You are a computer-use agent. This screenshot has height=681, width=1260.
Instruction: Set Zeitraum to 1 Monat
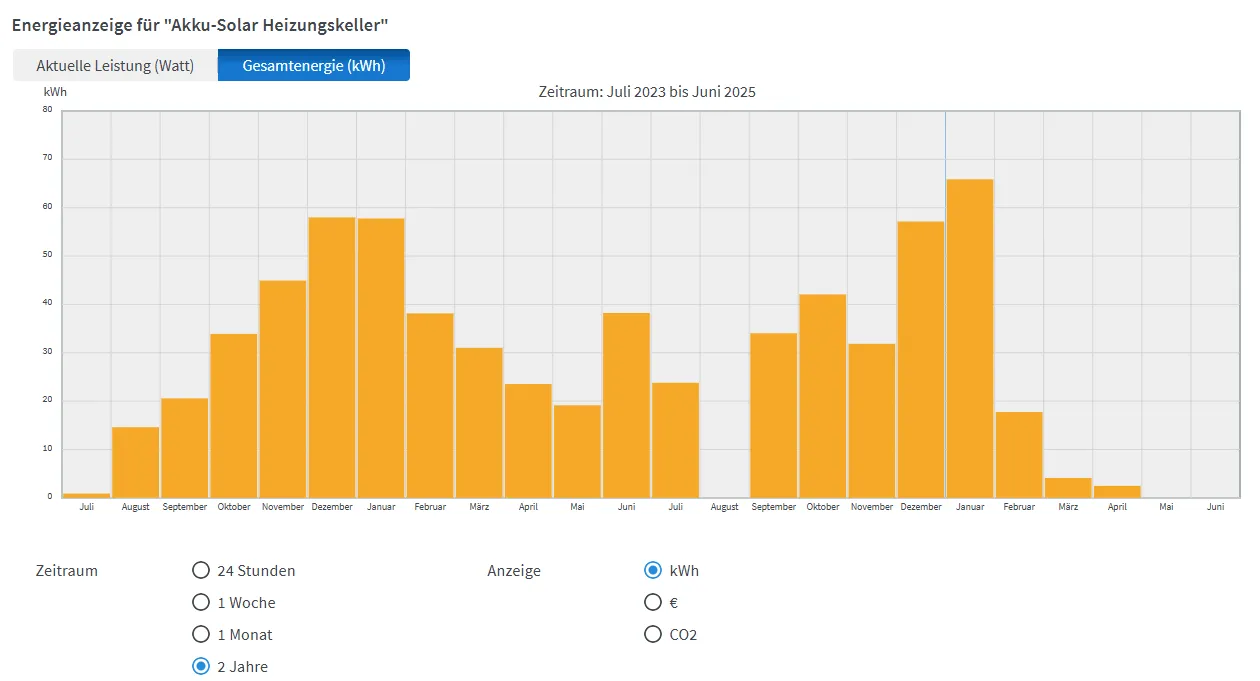pyautogui.click(x=201, y=635)
